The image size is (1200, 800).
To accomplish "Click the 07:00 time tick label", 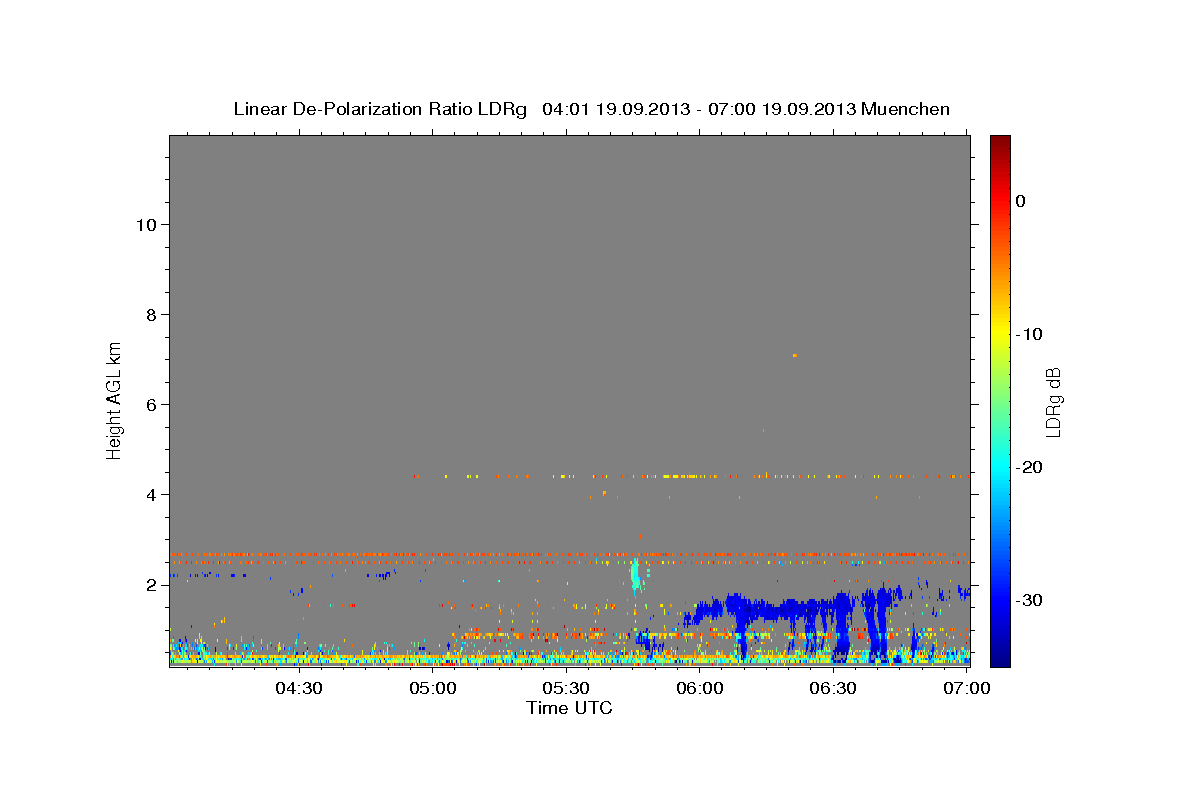I will click(966, 689).
